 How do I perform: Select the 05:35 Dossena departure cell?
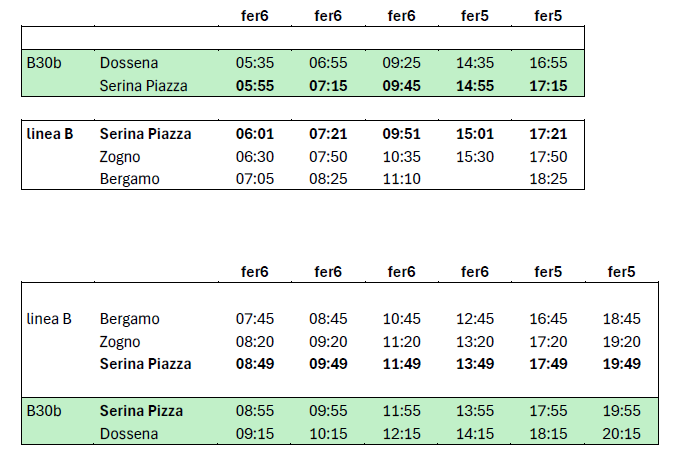click(x=254, y=63)
